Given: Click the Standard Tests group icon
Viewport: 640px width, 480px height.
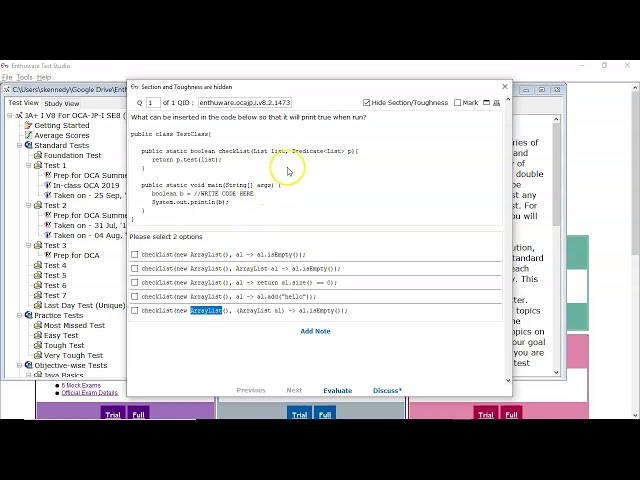Looking at the screenshot, I should 29,145.
